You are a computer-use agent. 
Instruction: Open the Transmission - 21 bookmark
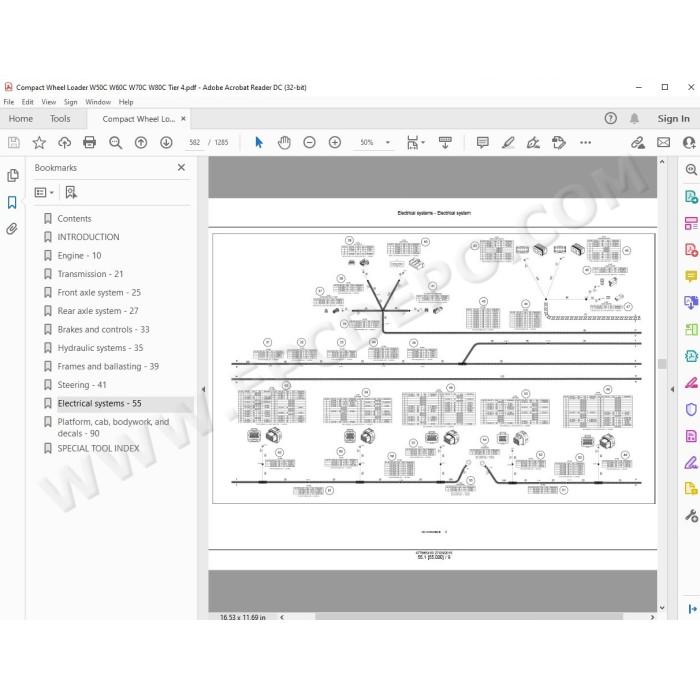pos(90,274)
